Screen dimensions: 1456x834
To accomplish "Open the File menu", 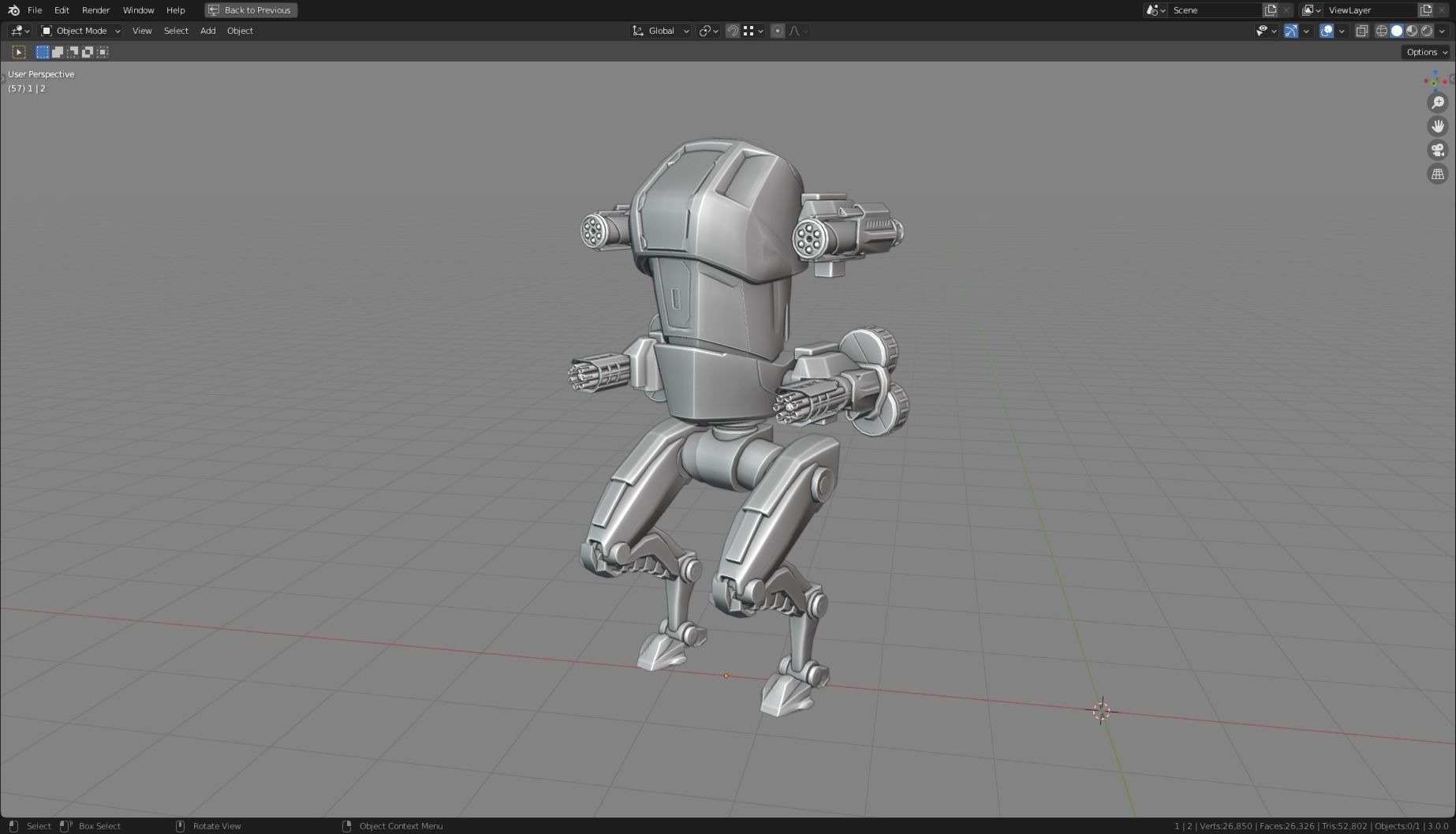I will 35,10.
